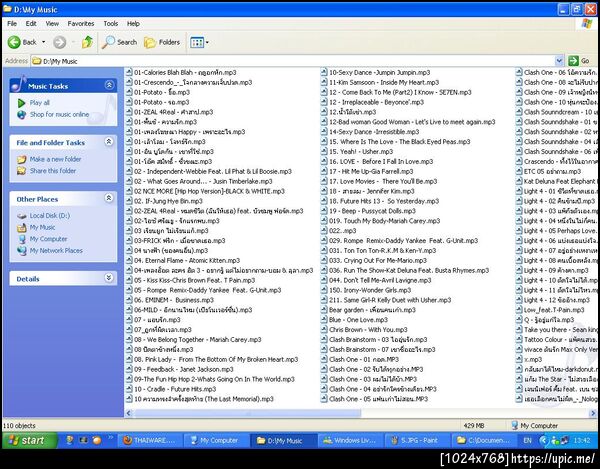Open Local Disk (D:) link
Screen dimensions: 600x469
click(50, 216)
